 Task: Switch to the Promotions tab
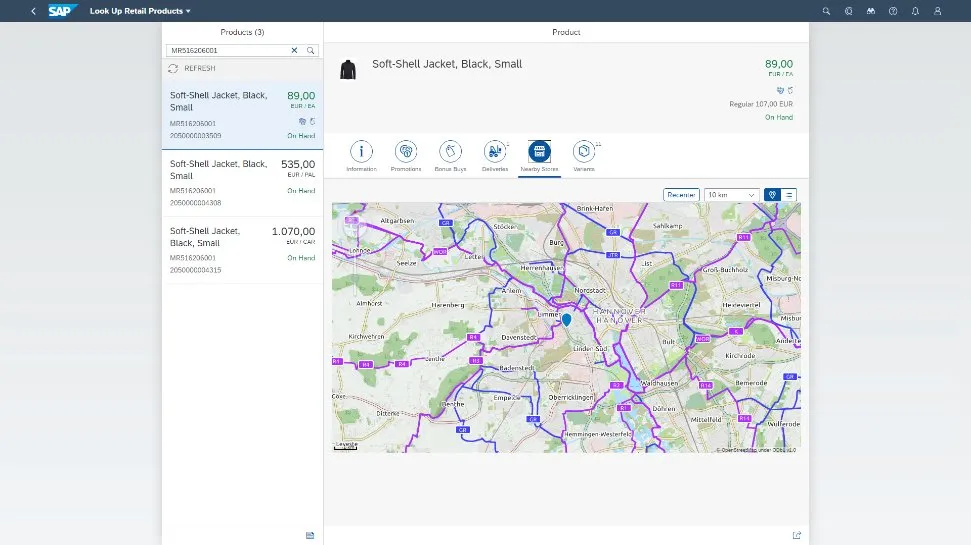[x=406, y=151]
